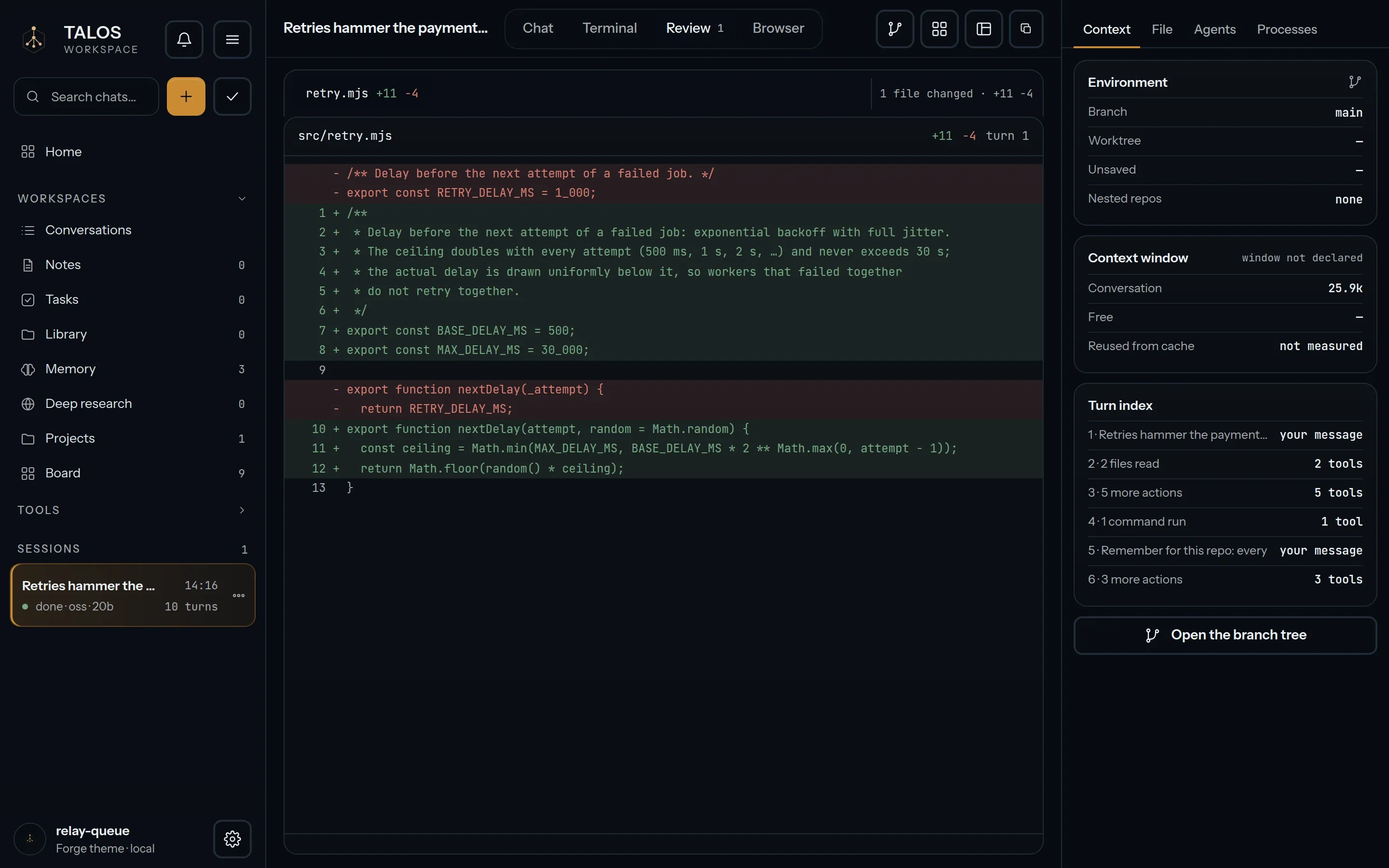Switch to the Terminal tab
1389x868 pixels.
click(x=610, y=28)
